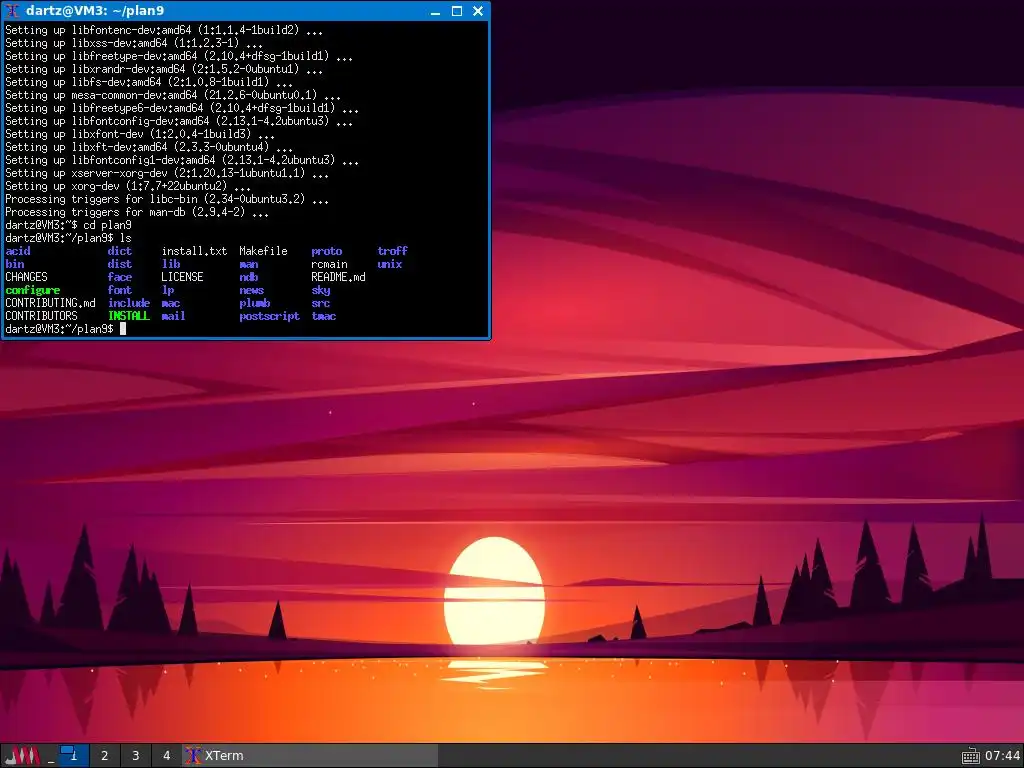
Task: Click the 'sky' directory name
Action: (321, 290)
